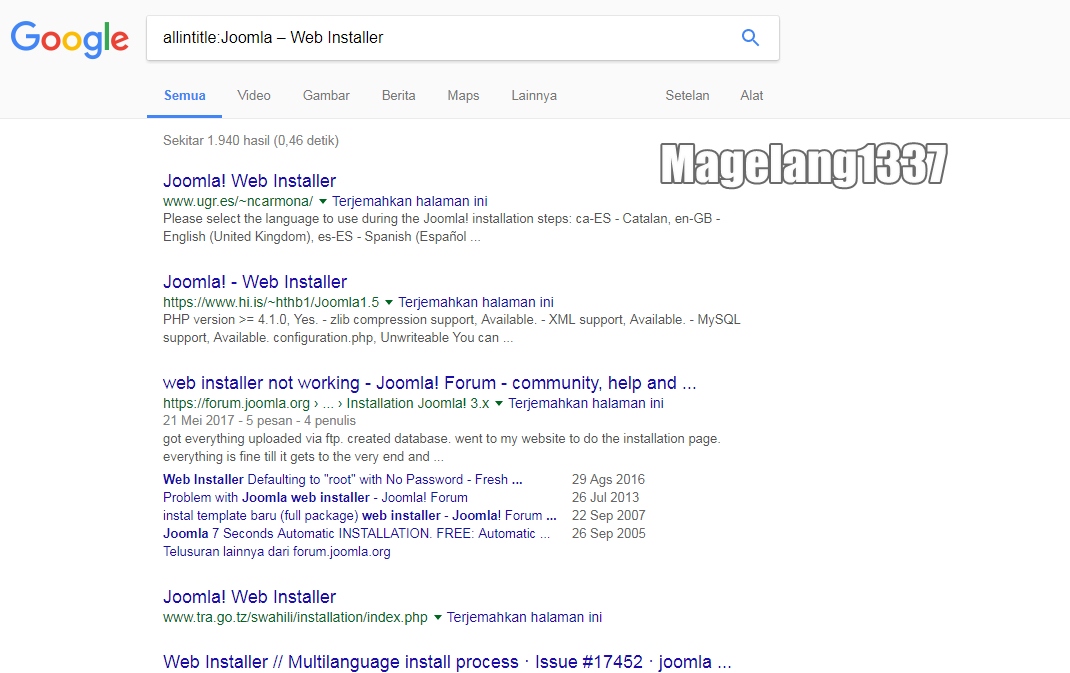Click the 'Sekitar 1.940 hasil' result count text
This screenshot has width=1070, height=673.
(x=250, y=141)
